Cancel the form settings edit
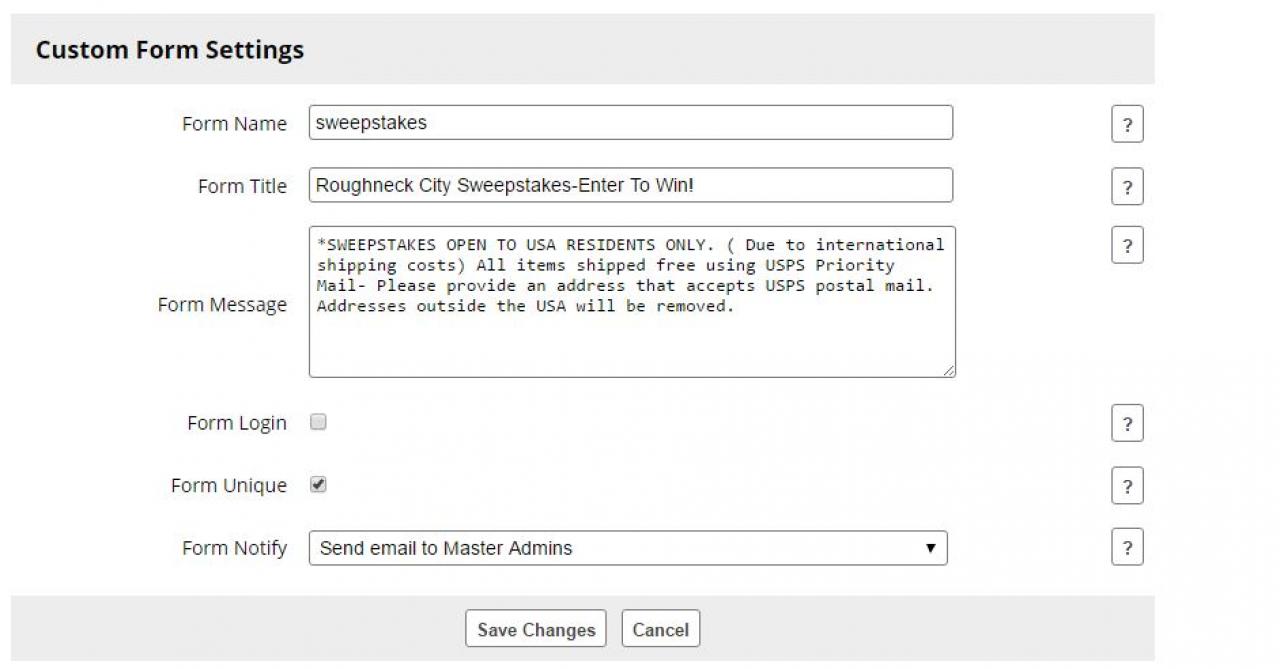 point(661,629)
